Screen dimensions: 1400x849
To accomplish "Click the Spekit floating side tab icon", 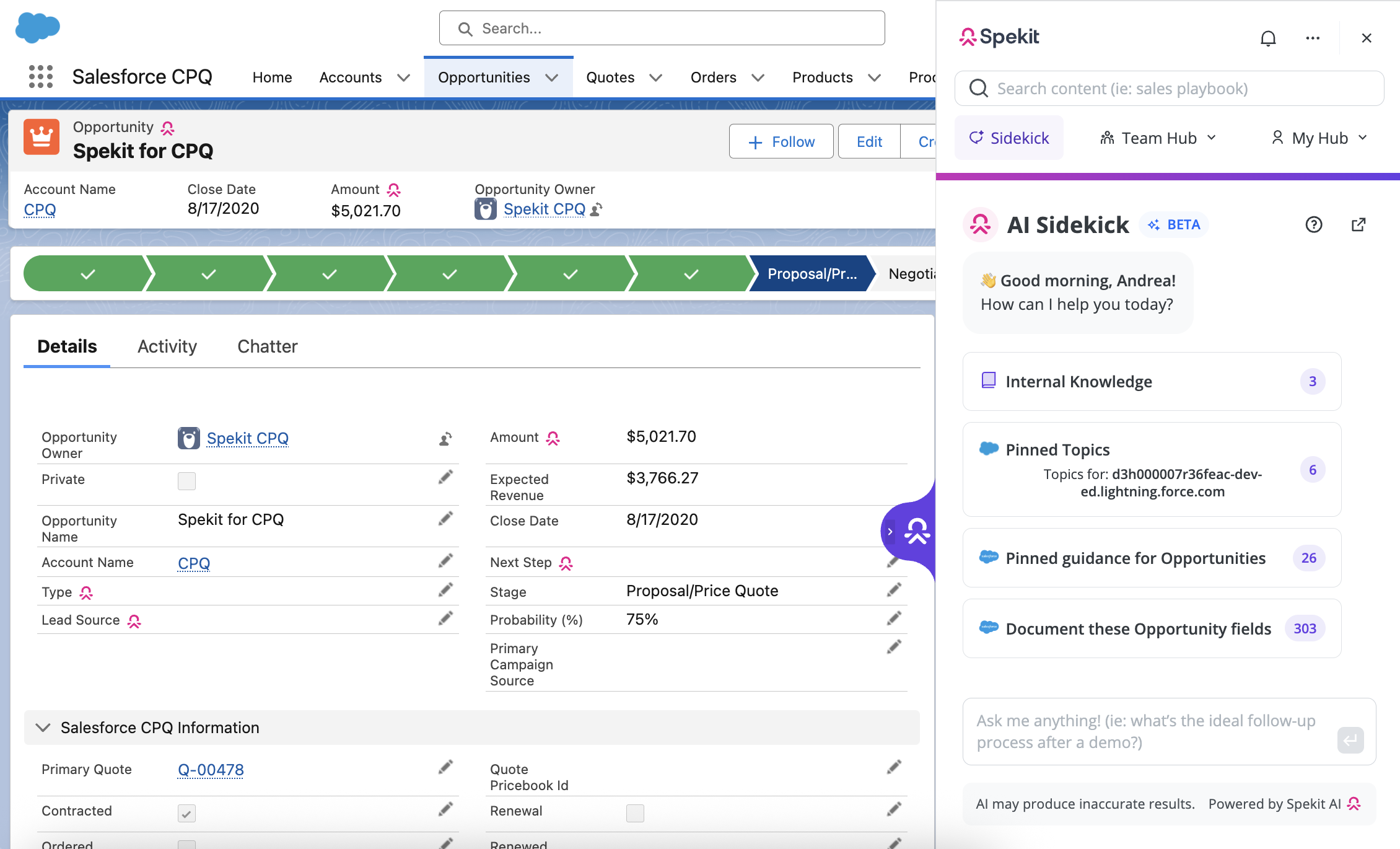I will click(917, 531).
